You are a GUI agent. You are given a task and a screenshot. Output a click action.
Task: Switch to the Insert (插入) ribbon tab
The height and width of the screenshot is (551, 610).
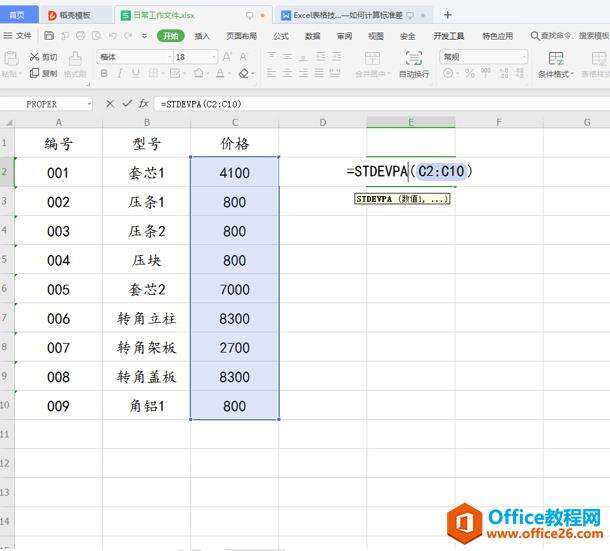click(x=202, y=36)
